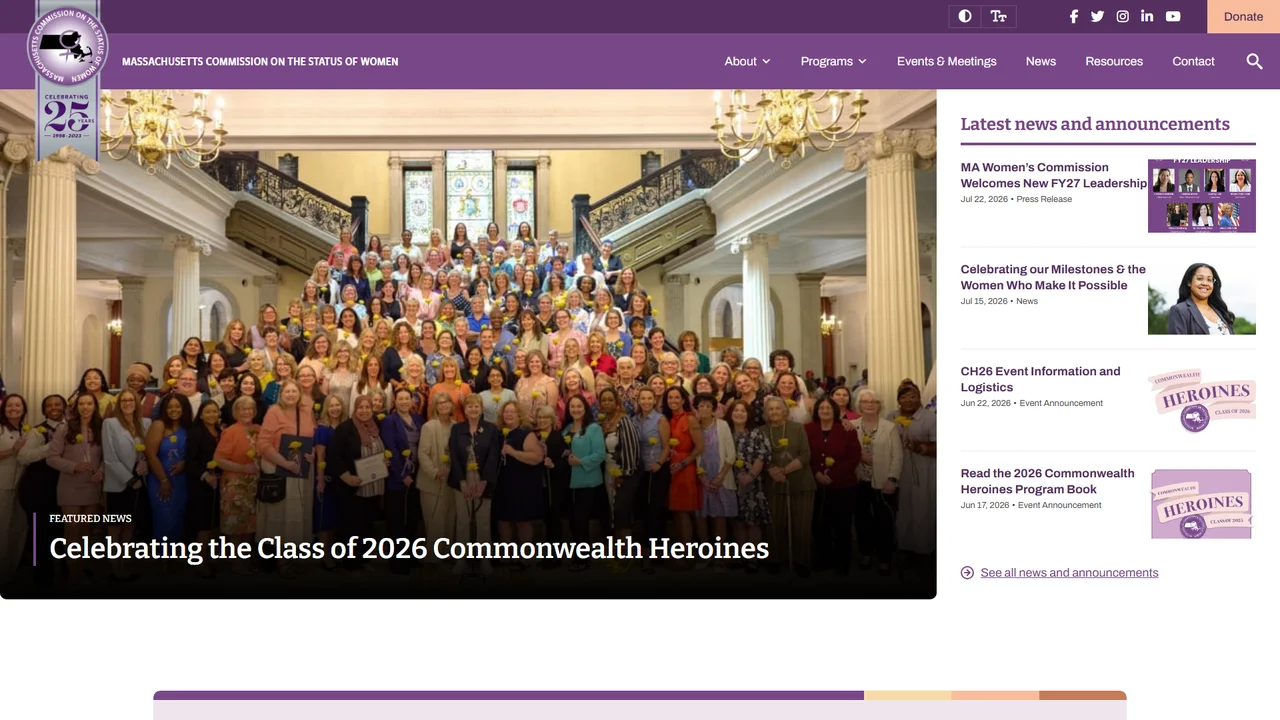The image size is (1280, 720).
Task: Click the Jun 17, 2026 Event Announcement text
Action: point(1031,505)
